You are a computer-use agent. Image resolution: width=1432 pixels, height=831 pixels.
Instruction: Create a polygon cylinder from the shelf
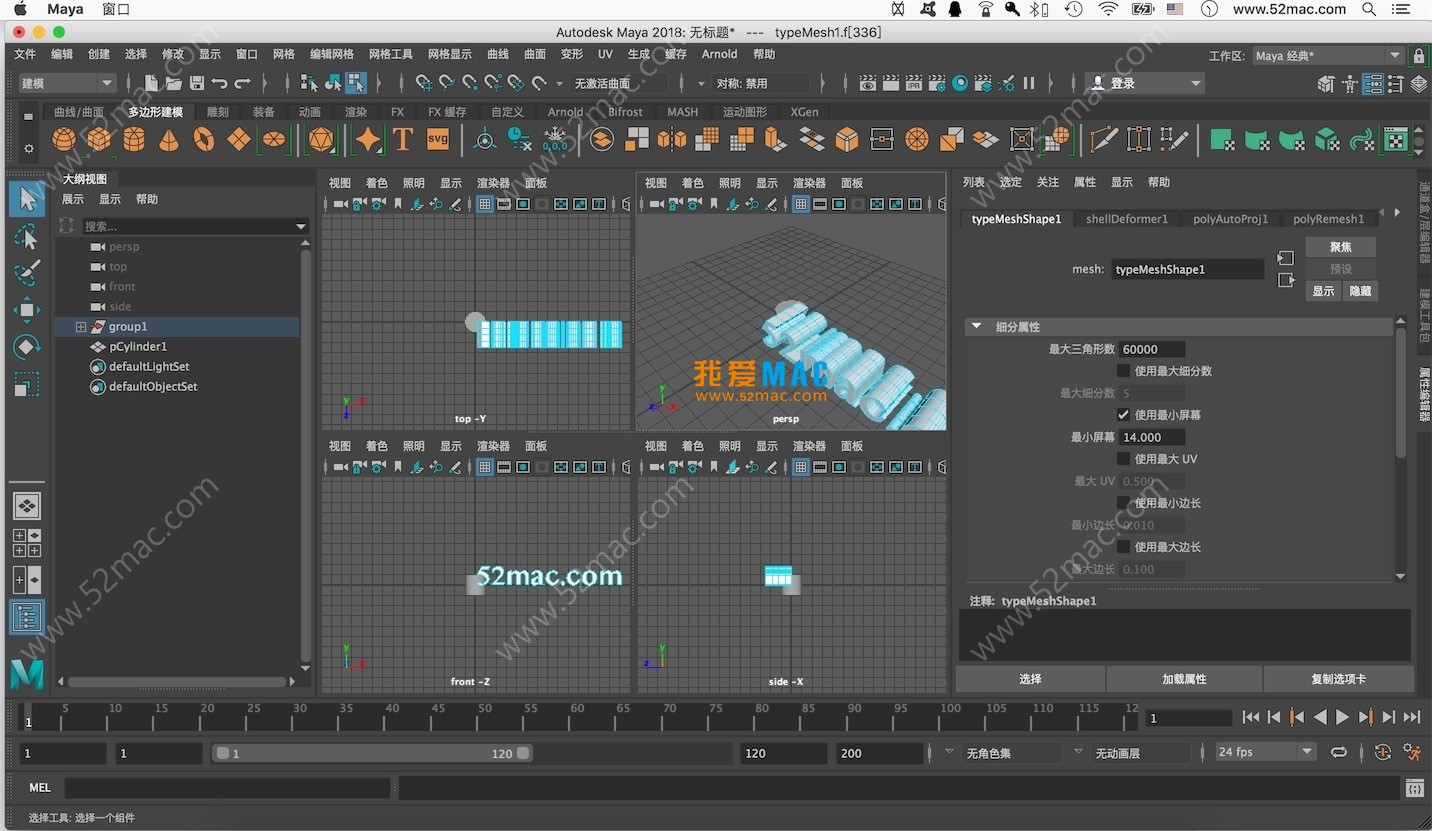click(x=134, y=140)
